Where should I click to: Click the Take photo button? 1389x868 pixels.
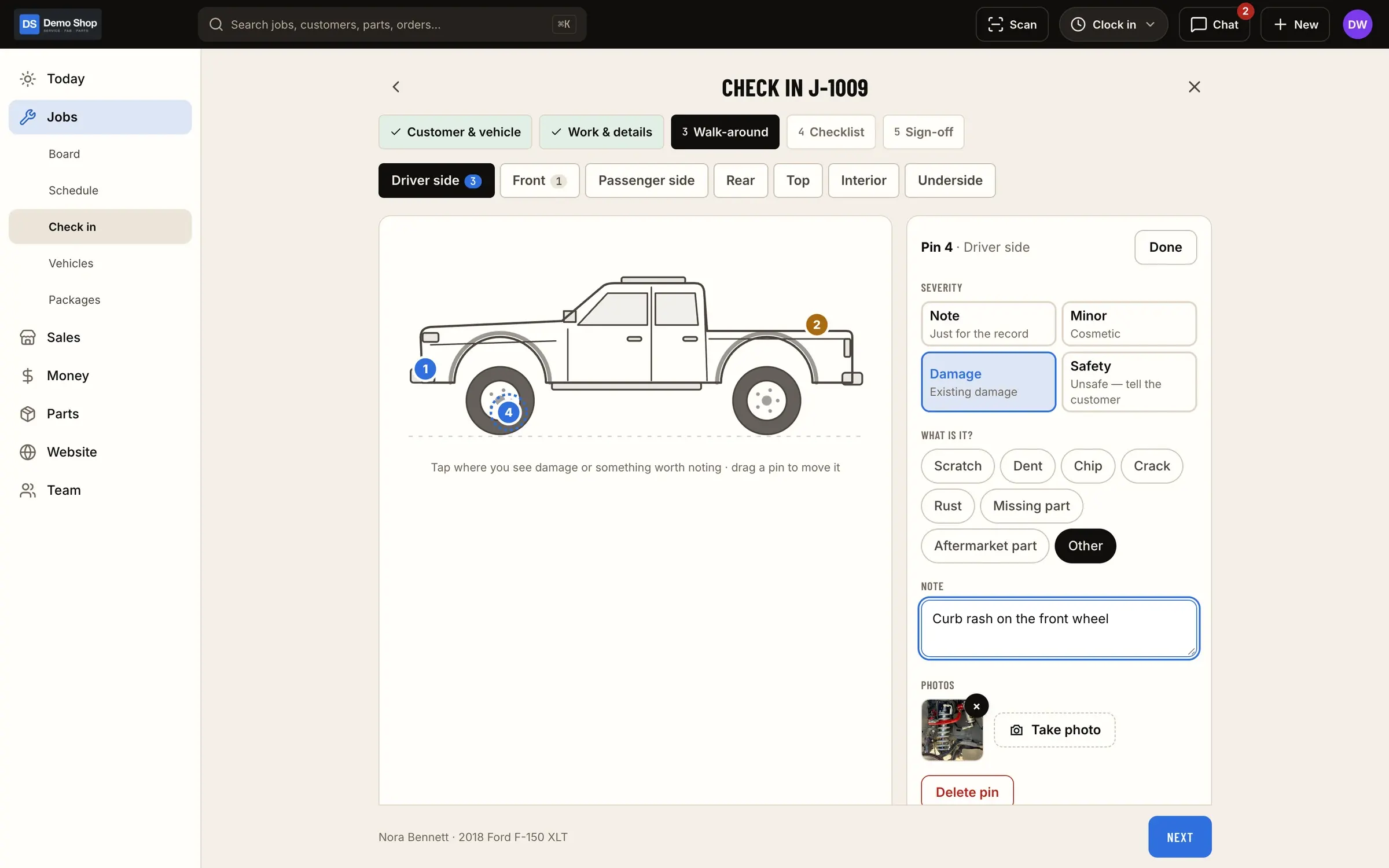[x=1054, y=730]
